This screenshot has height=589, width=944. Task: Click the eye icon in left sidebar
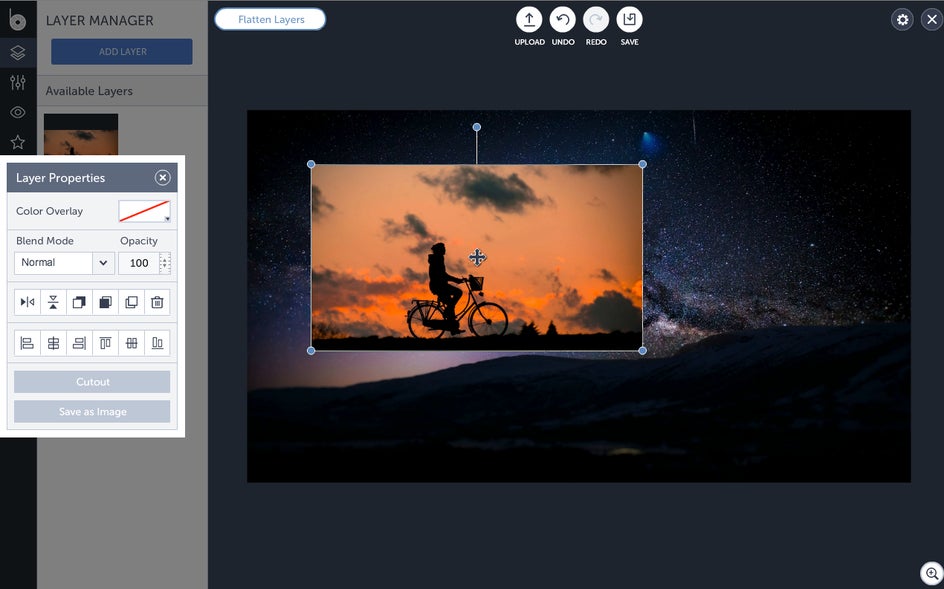click(x=18, y=112)
